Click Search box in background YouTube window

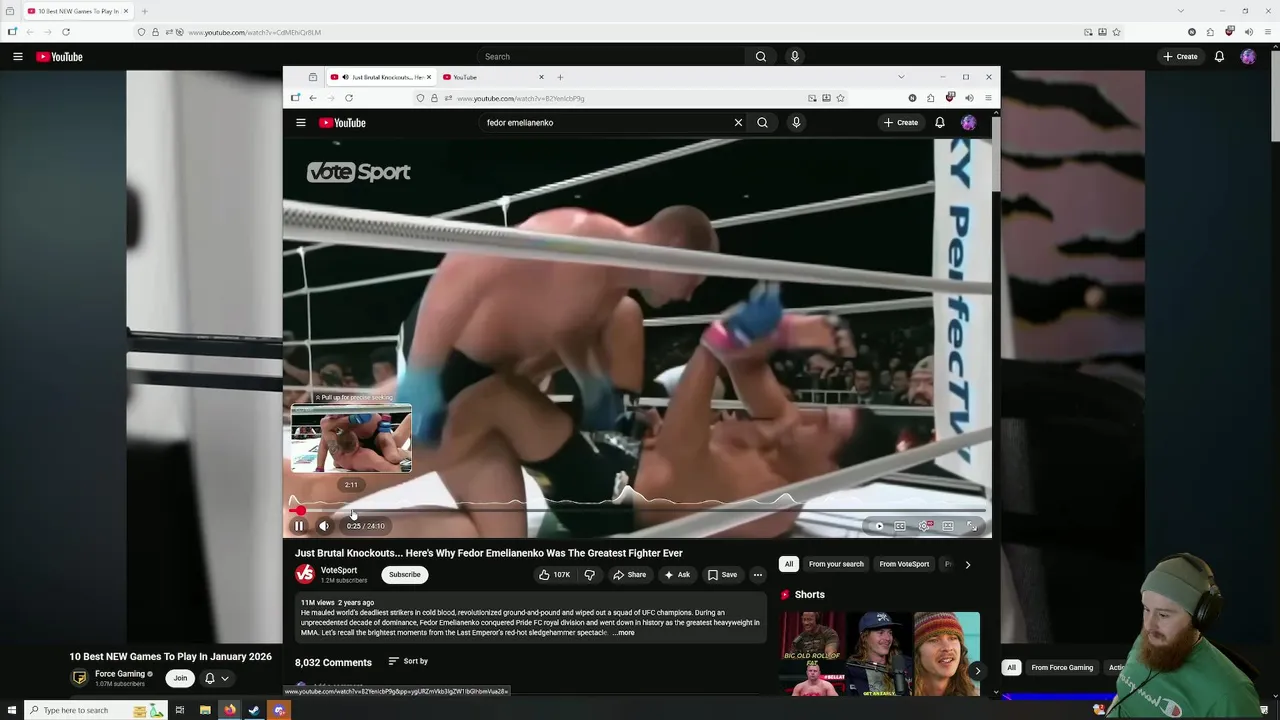610,57
